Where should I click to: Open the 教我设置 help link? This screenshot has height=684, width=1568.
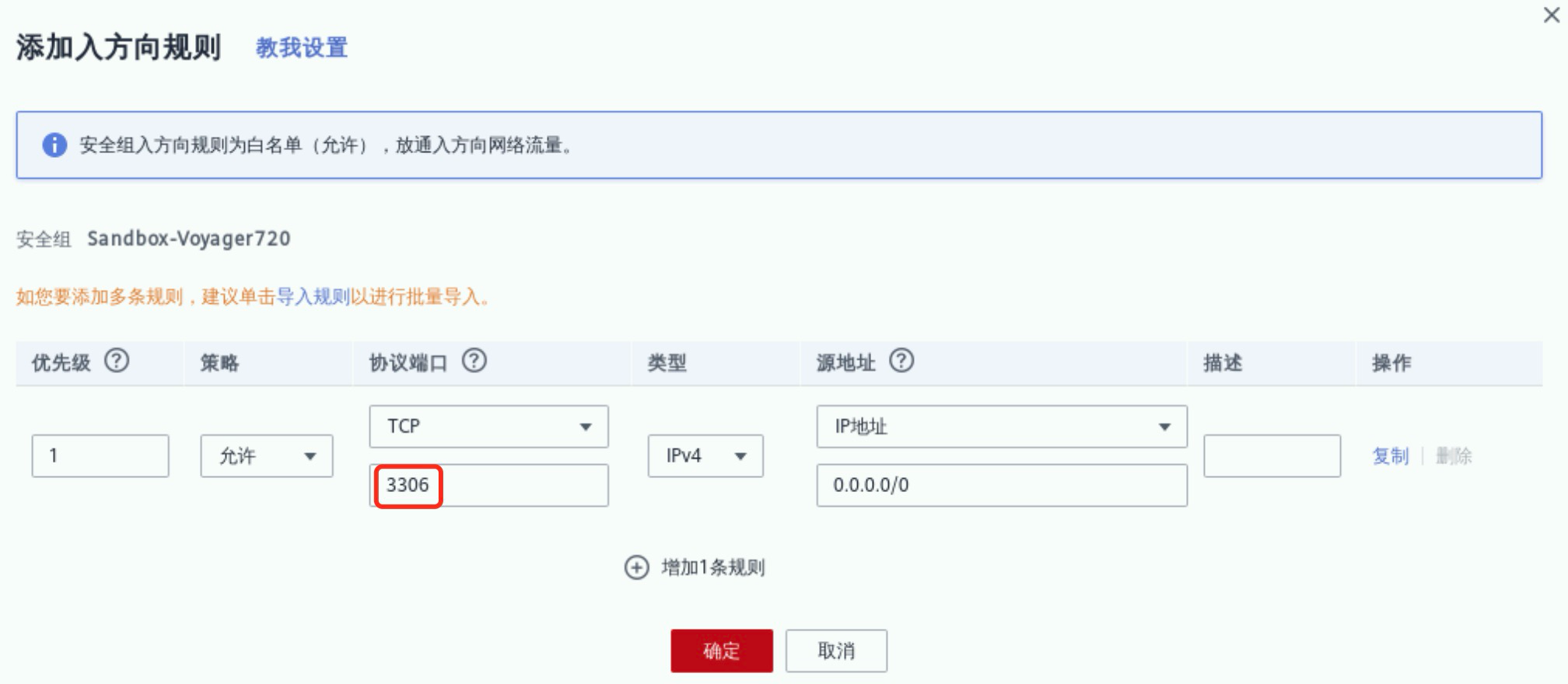click(x=302, y=48)
